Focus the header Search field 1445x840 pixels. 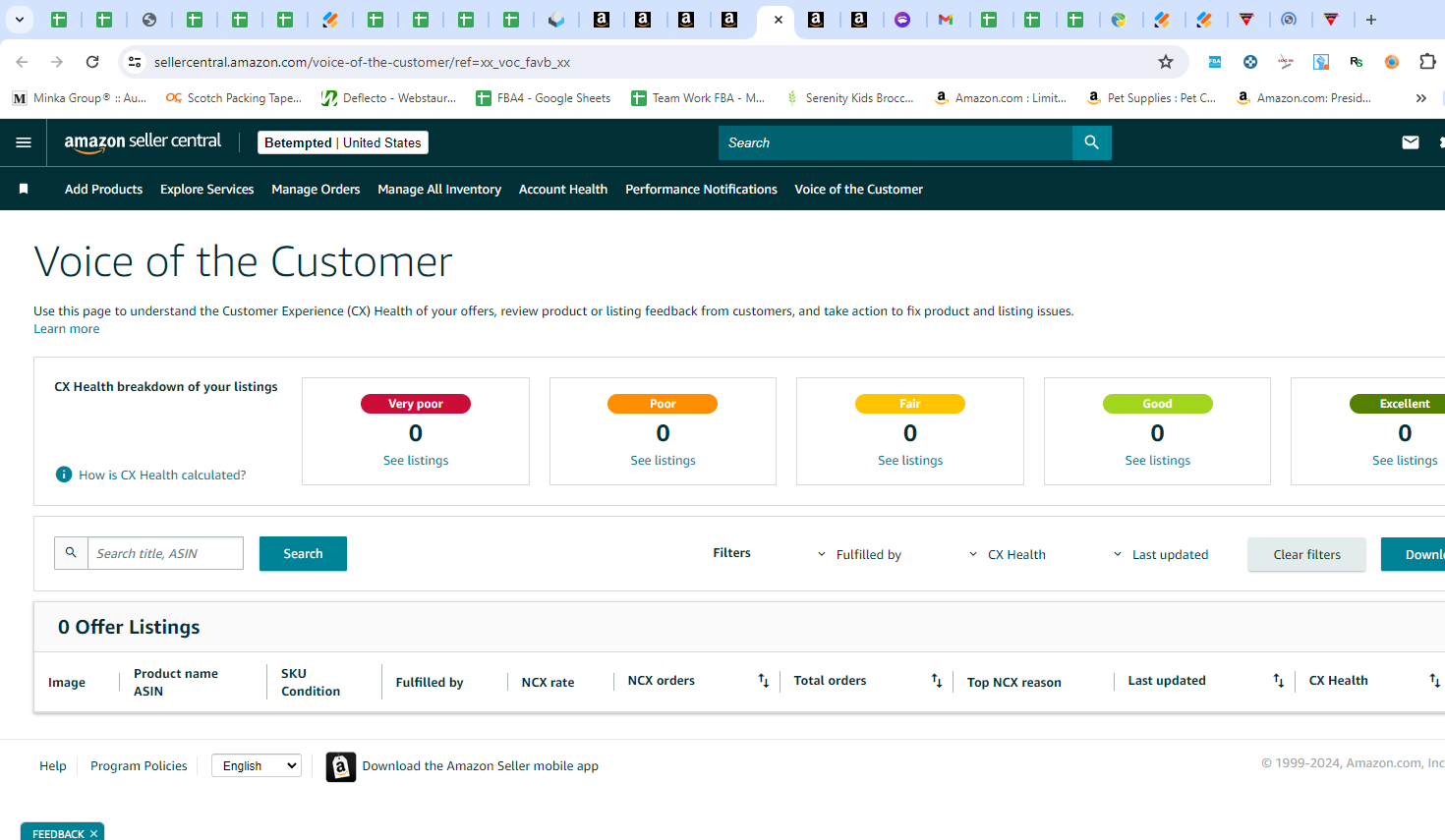(x=896, y=142)
